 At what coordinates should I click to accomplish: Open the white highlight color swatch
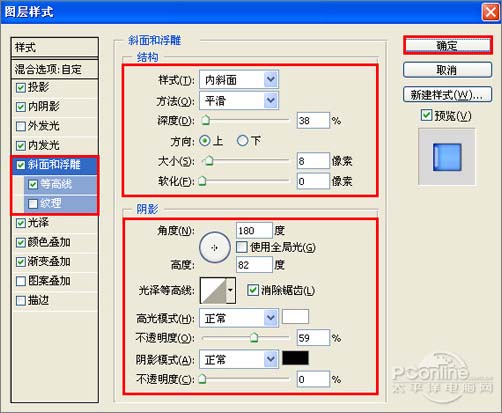coord(295,317)
